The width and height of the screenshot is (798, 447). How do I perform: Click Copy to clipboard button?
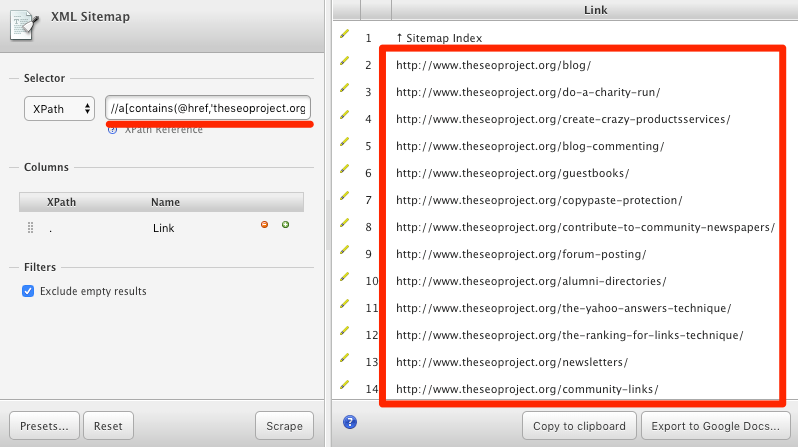579,426
